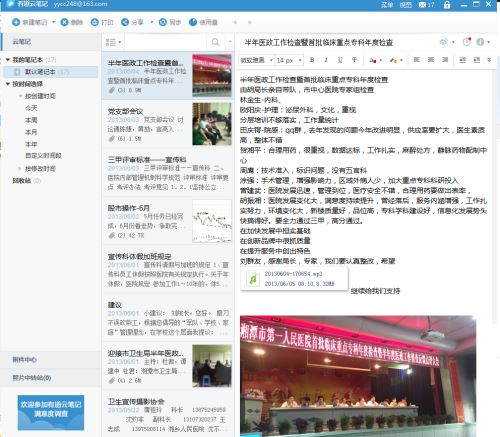Open the cloud share status icon by title
Screen dimensions: 500x437
444,42
